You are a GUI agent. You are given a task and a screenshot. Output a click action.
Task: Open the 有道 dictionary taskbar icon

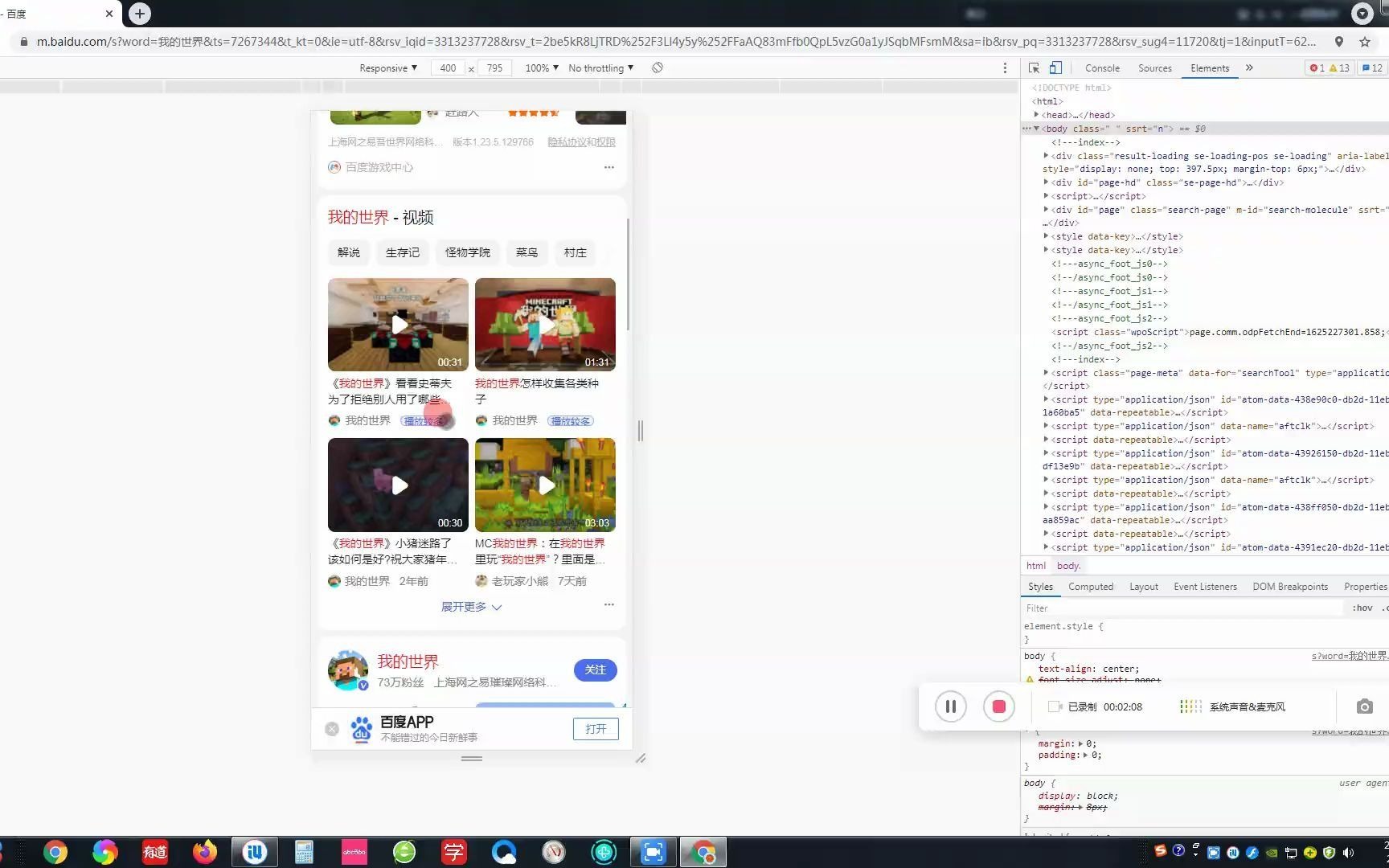point(155,853)
